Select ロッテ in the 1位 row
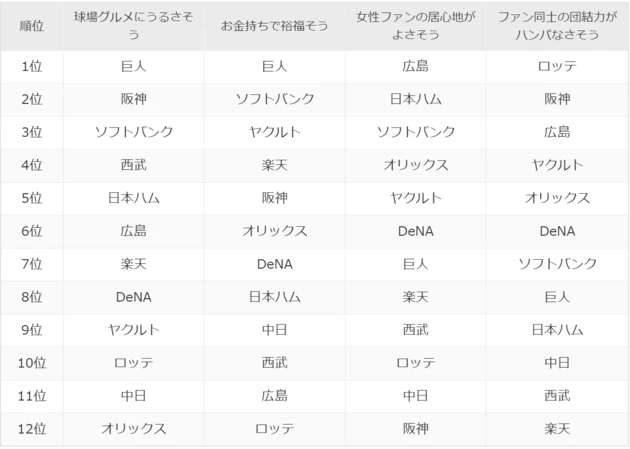630x449 pixels. pos(556,67)
